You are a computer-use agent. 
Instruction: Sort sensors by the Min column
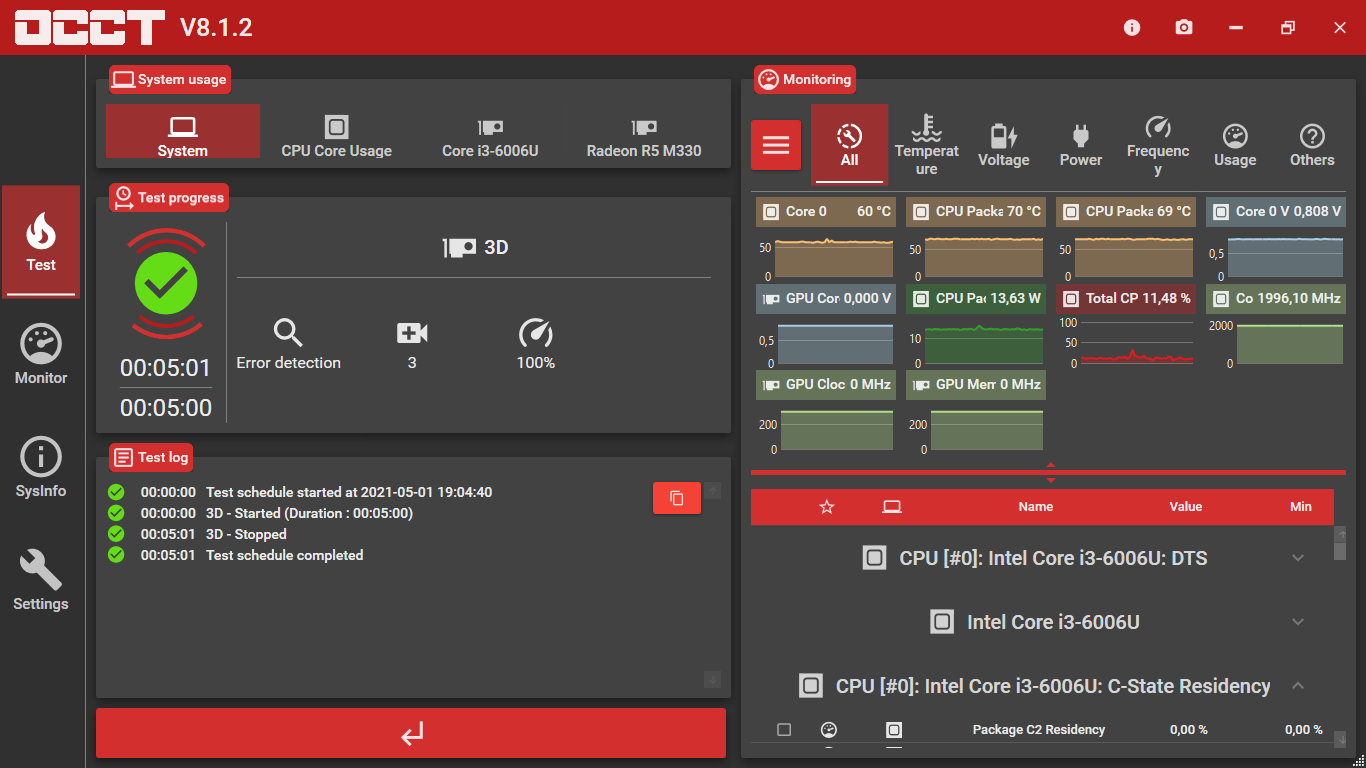tap(1301, 507)
